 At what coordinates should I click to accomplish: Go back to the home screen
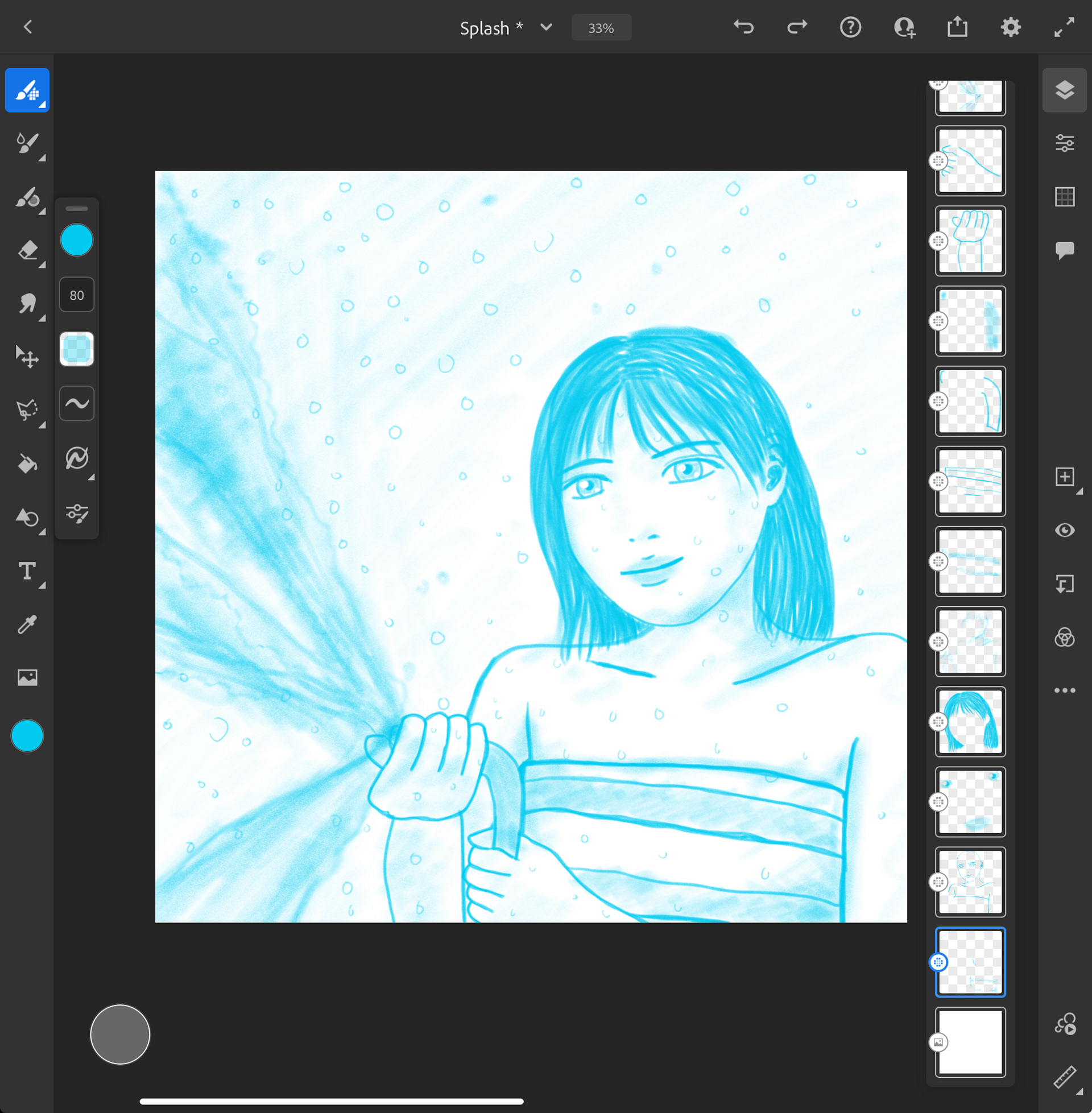pos(27,27)
